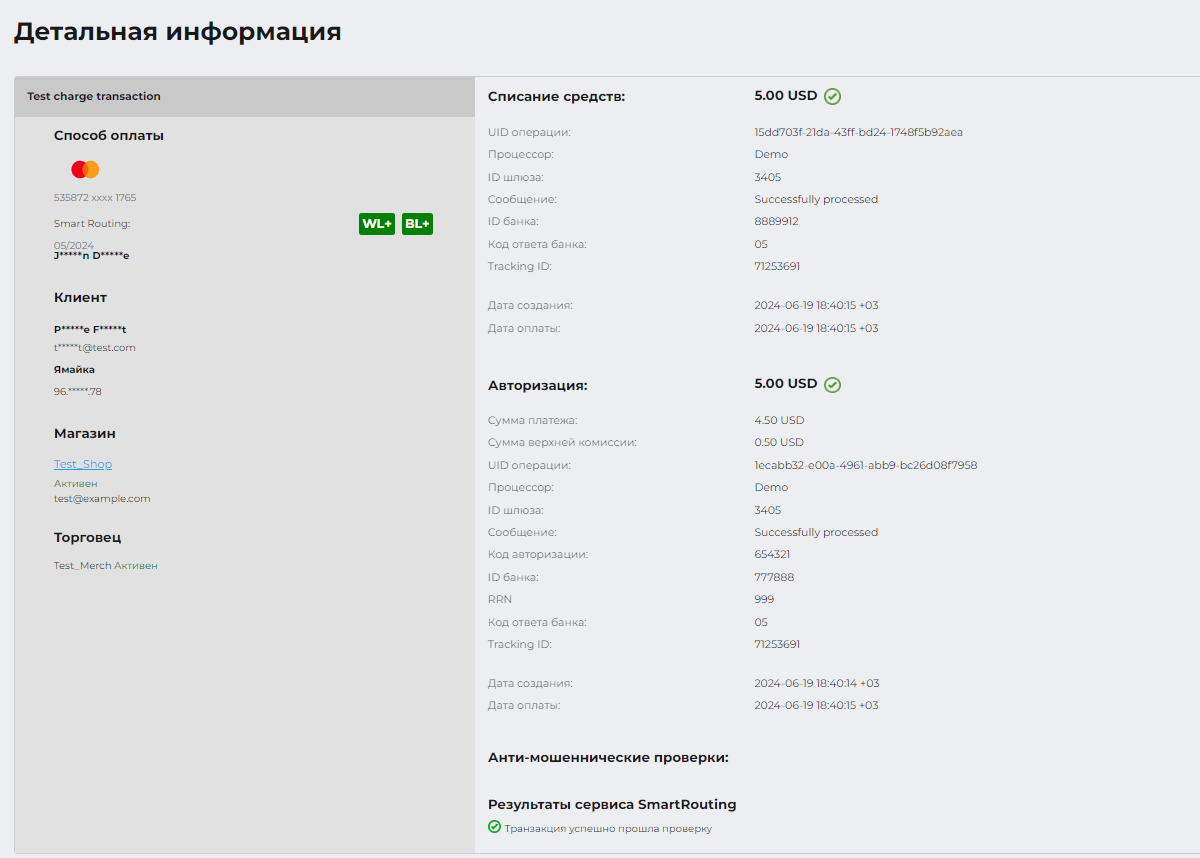Viewport: 1200px width, 858px height.
Task: Click the charge UID operation value
Action: (x=858, y=132)
